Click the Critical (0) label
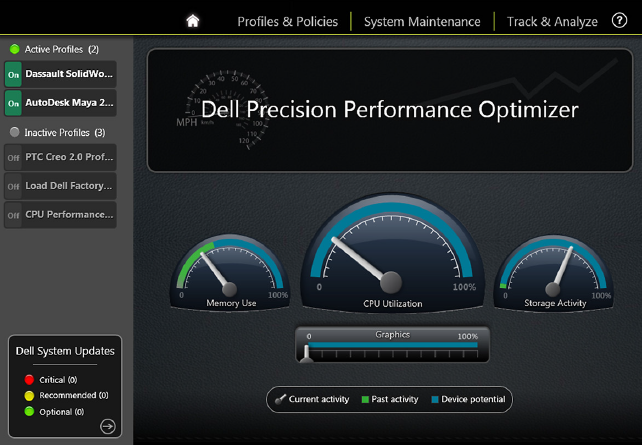Screen dimensions: 642x445 (x=58, y=380)
